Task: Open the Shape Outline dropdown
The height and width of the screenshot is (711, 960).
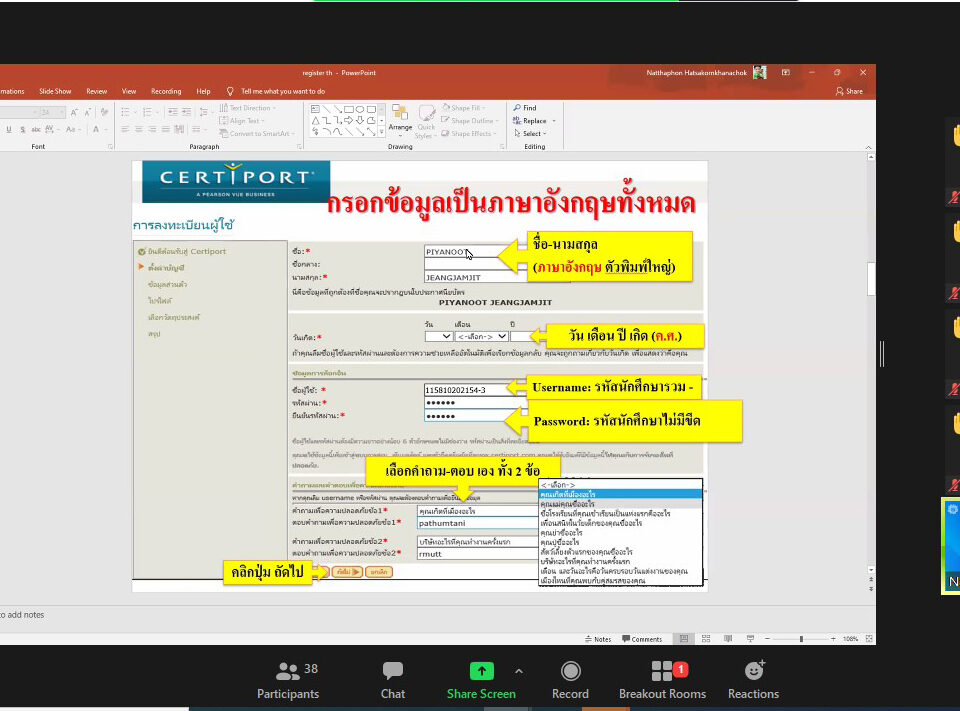Action: (468, 121)
